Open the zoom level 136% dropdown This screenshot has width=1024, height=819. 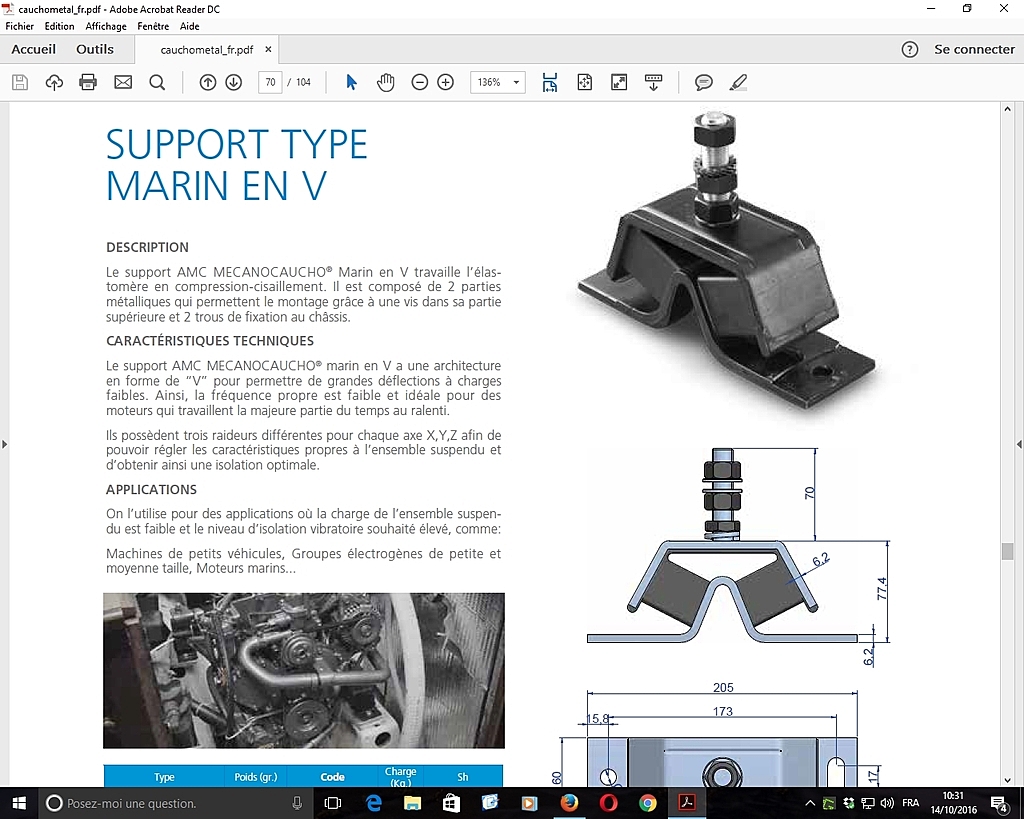[x=498, y=82]
